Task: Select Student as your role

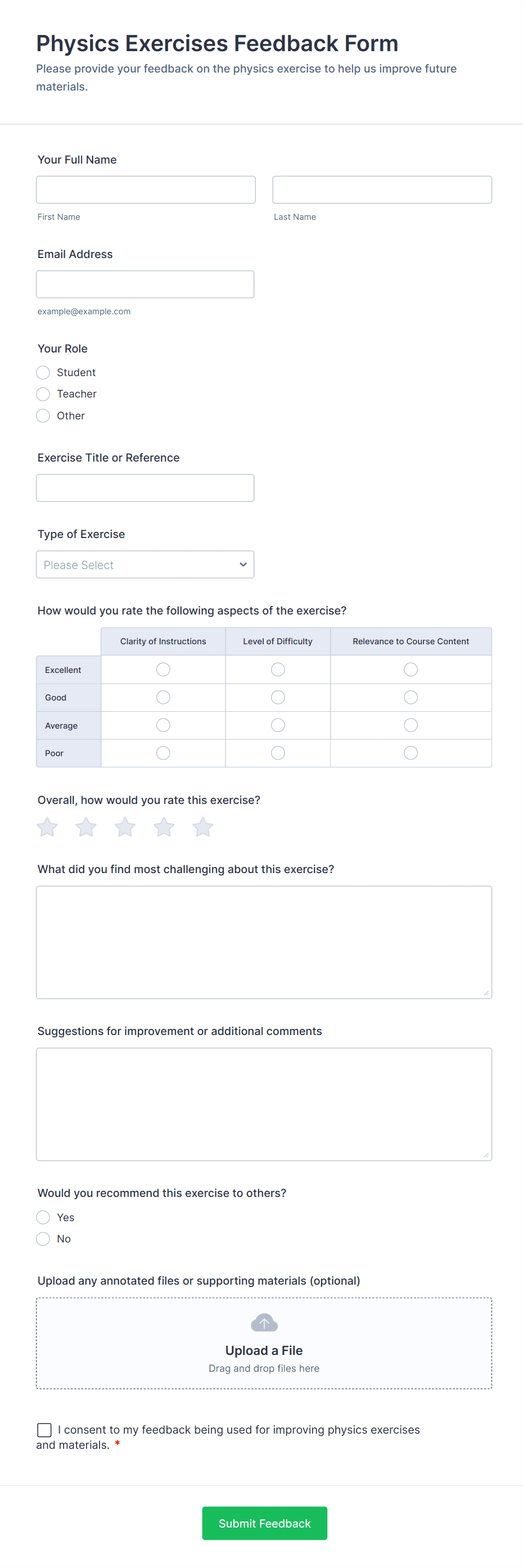Action: point(43,372)
